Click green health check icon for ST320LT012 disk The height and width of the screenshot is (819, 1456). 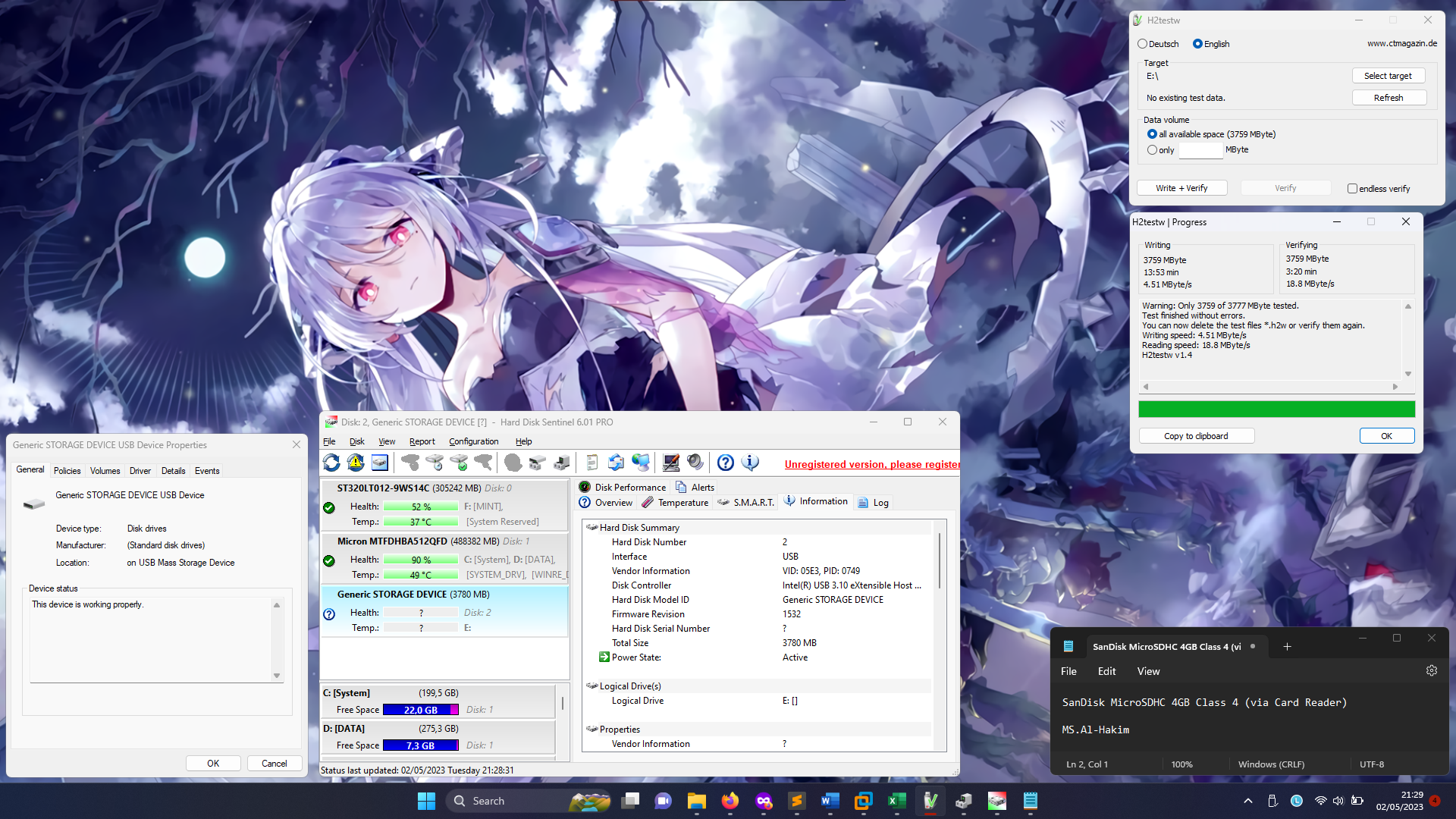pyautogui.click(x=329, y=507)
